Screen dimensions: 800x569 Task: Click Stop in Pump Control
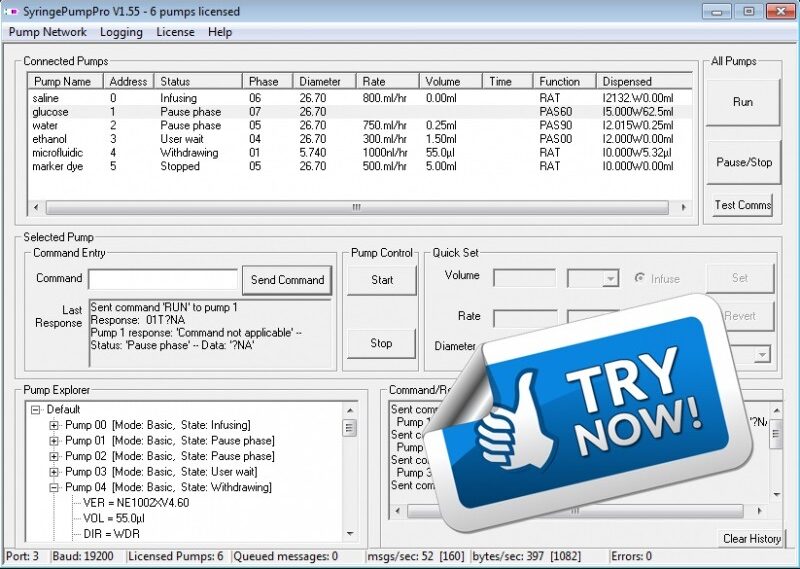(381, 343)
